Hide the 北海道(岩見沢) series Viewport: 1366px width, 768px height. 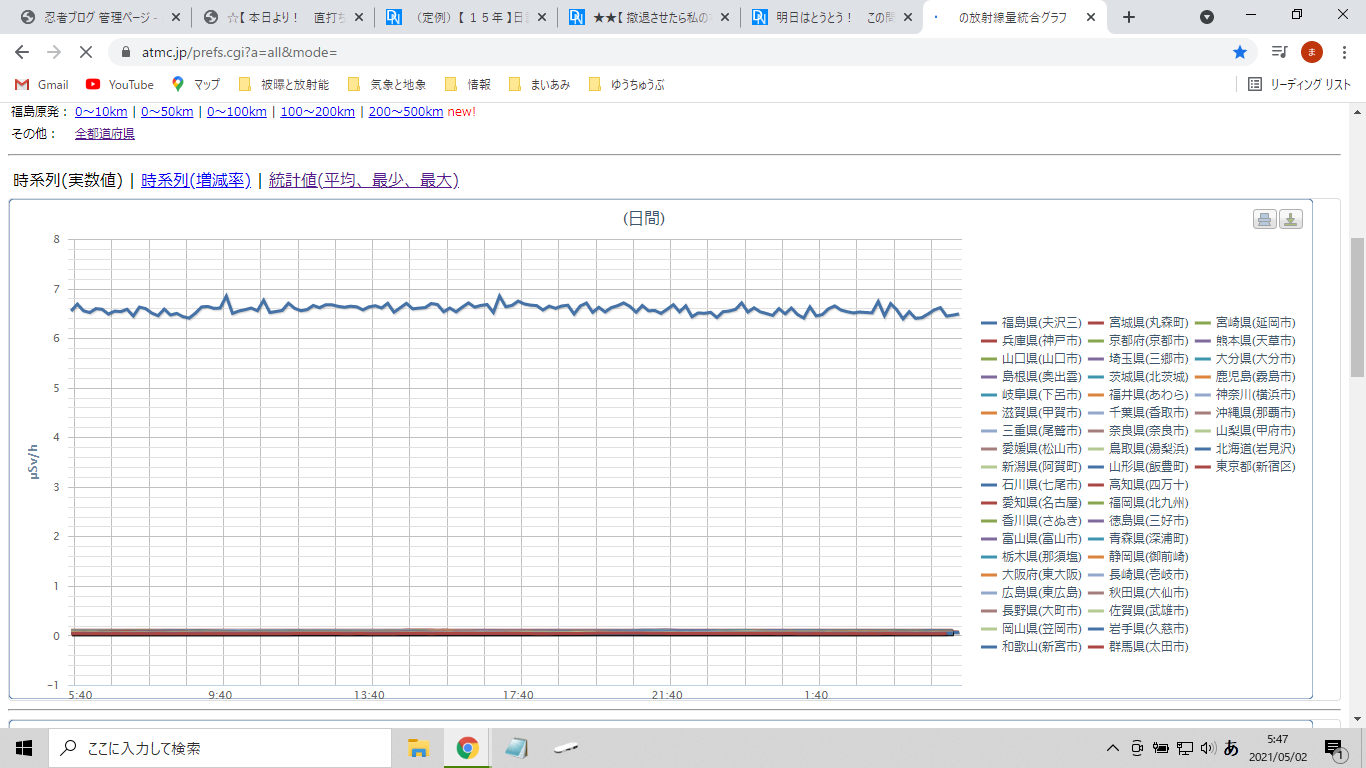pyautogui.click(x=1246, y=449)
